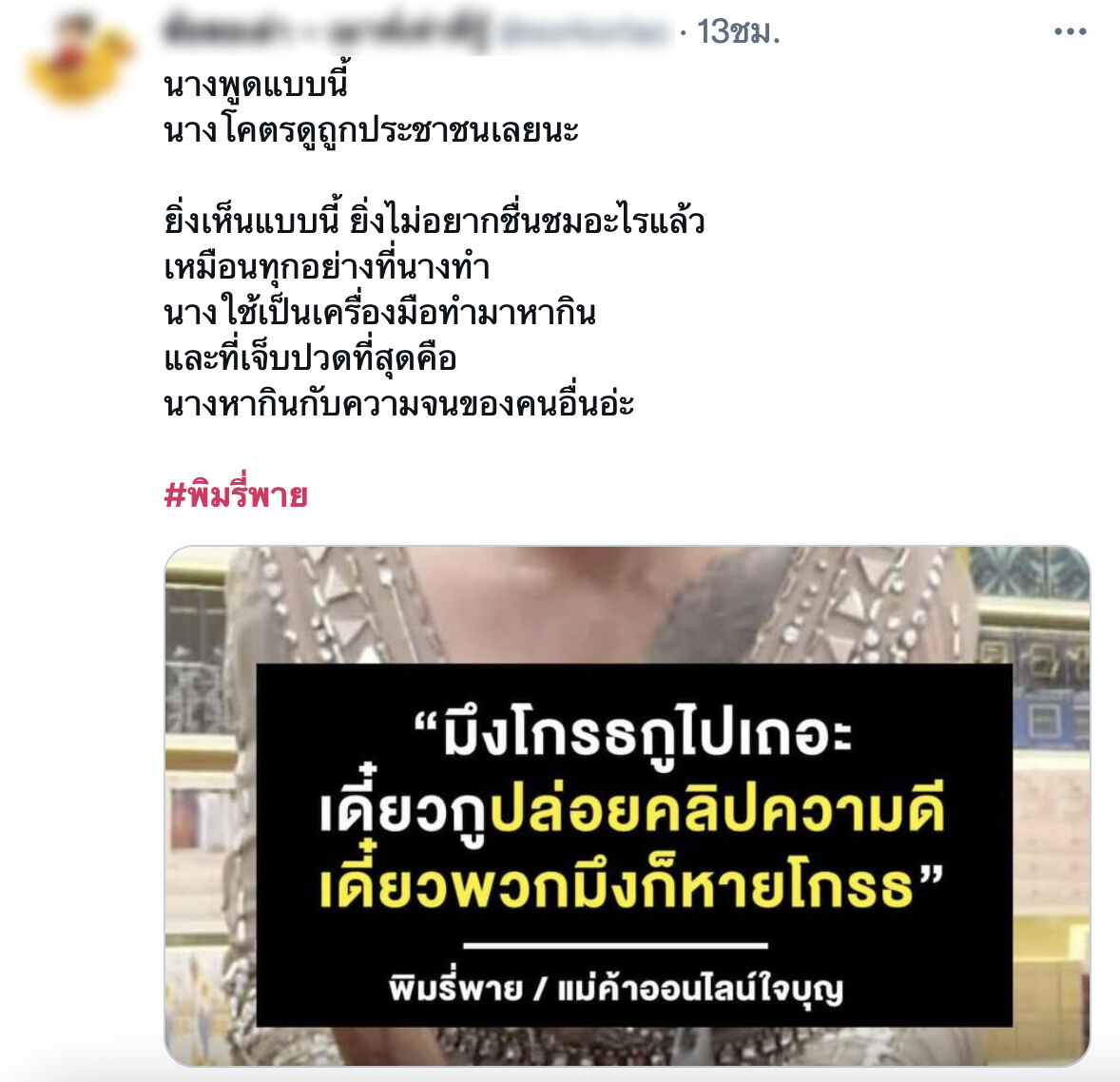Image resolution: width=1120 pixels, height=1082 pixels.
Task: Click the white quote text "มึงโกรธกูไปเถอะ" in image
Action: point(647,735)
